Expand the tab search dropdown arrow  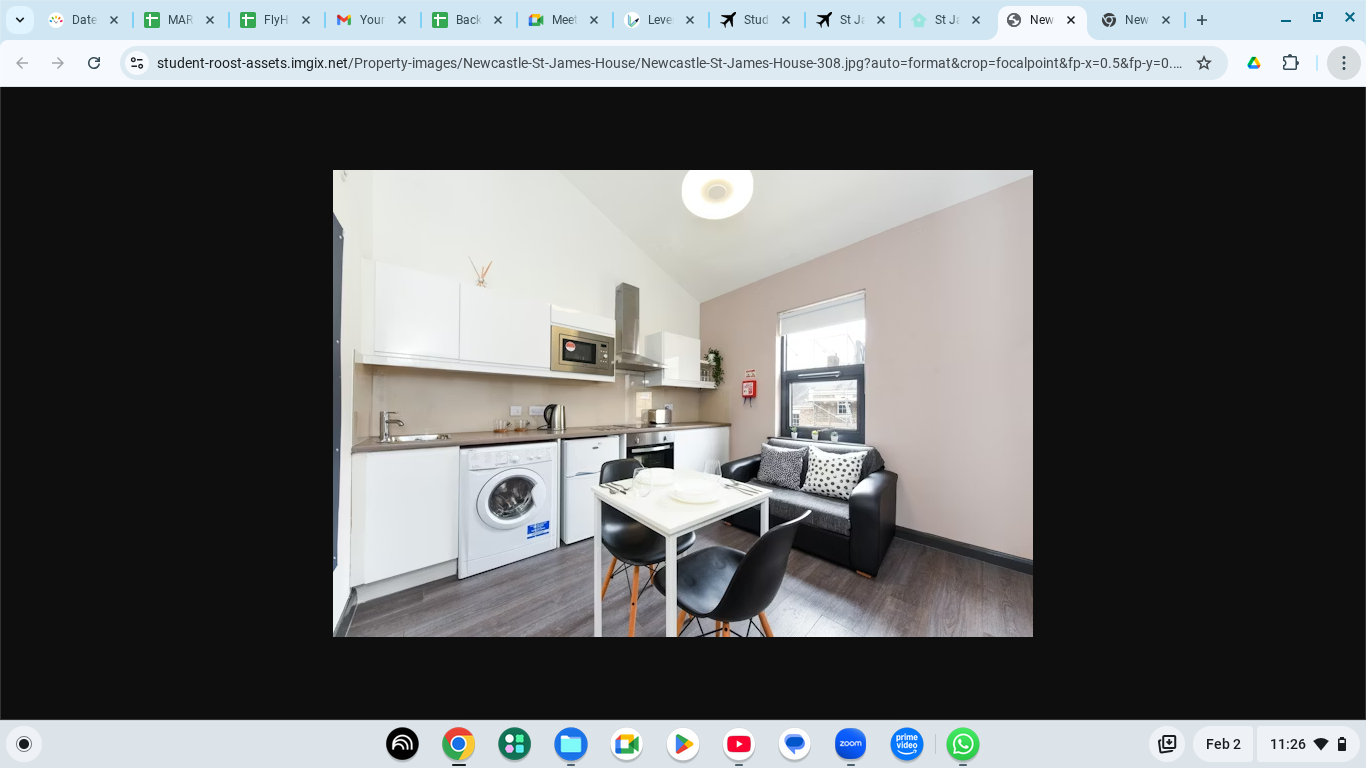click(x=20, y=20)
